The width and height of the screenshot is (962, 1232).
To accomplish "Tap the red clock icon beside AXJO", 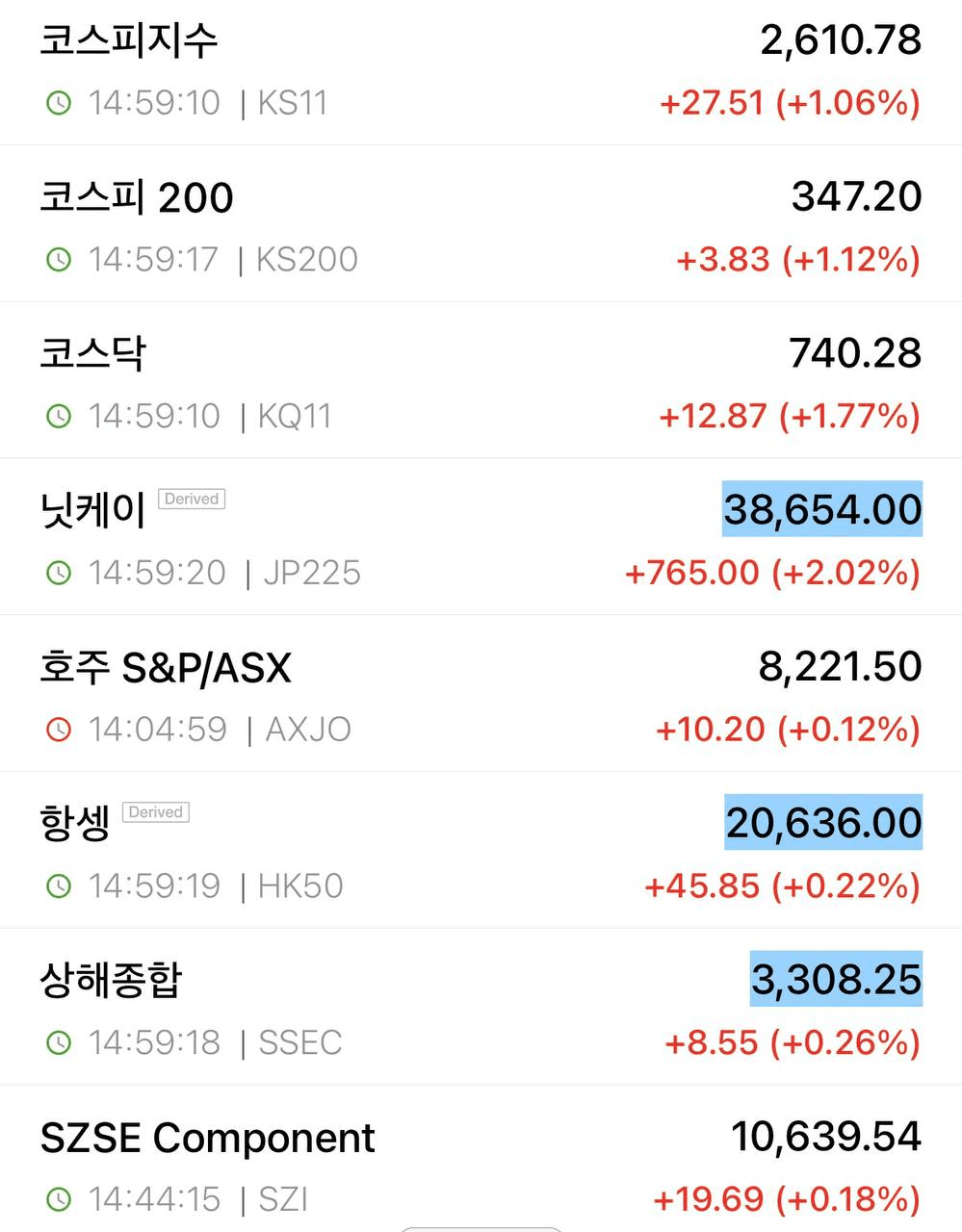I will point(59,730).
